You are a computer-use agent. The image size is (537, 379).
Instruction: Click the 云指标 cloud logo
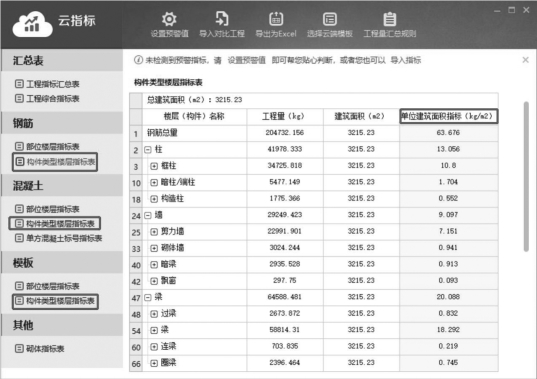tap(33, 24)
